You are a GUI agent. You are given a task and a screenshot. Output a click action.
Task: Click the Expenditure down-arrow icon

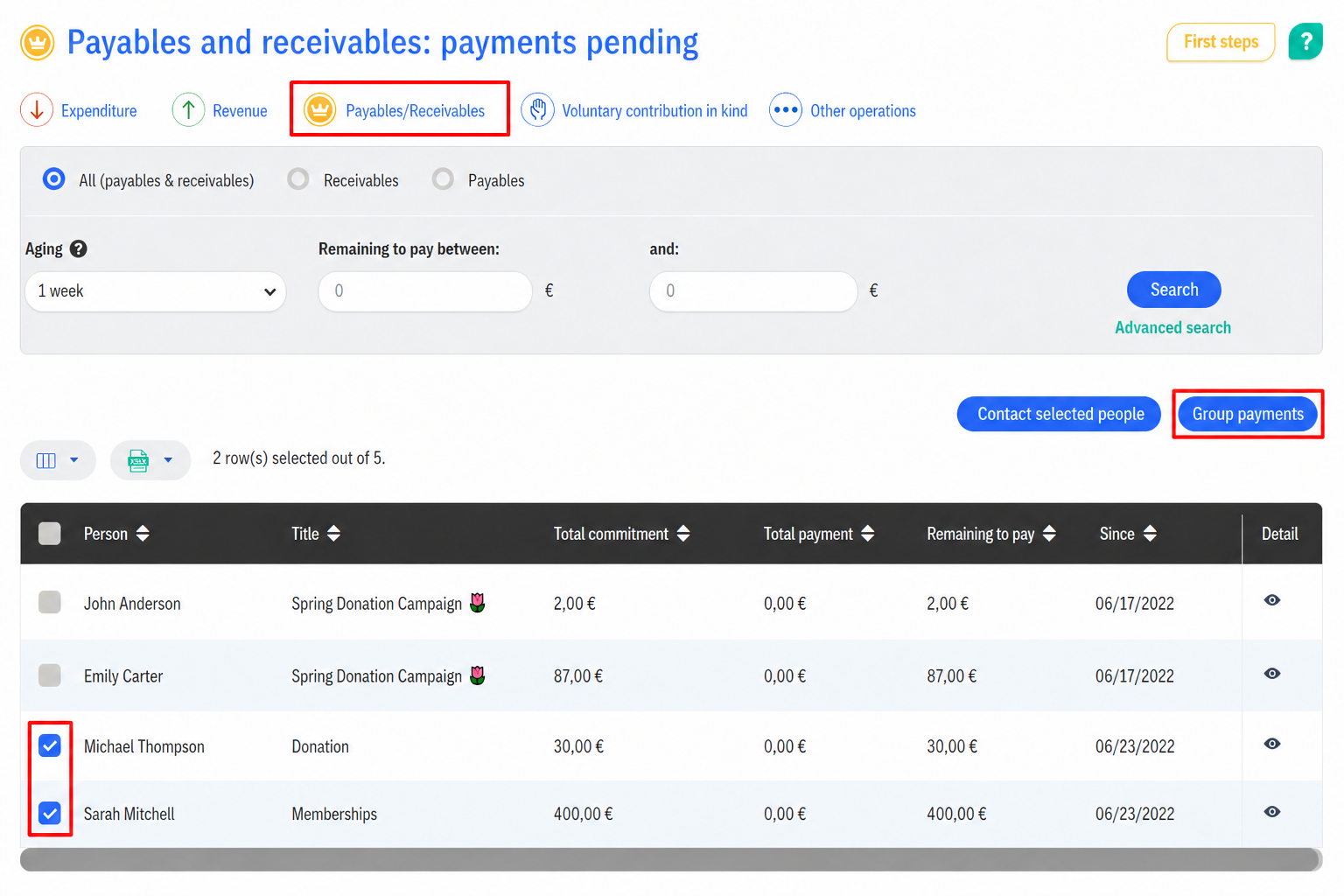[37, 110]
